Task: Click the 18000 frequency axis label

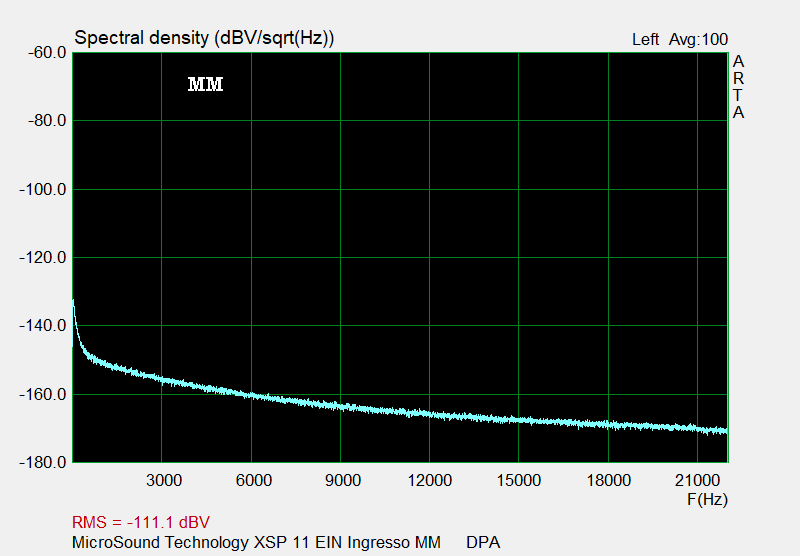Action: [x=609, y=481]
